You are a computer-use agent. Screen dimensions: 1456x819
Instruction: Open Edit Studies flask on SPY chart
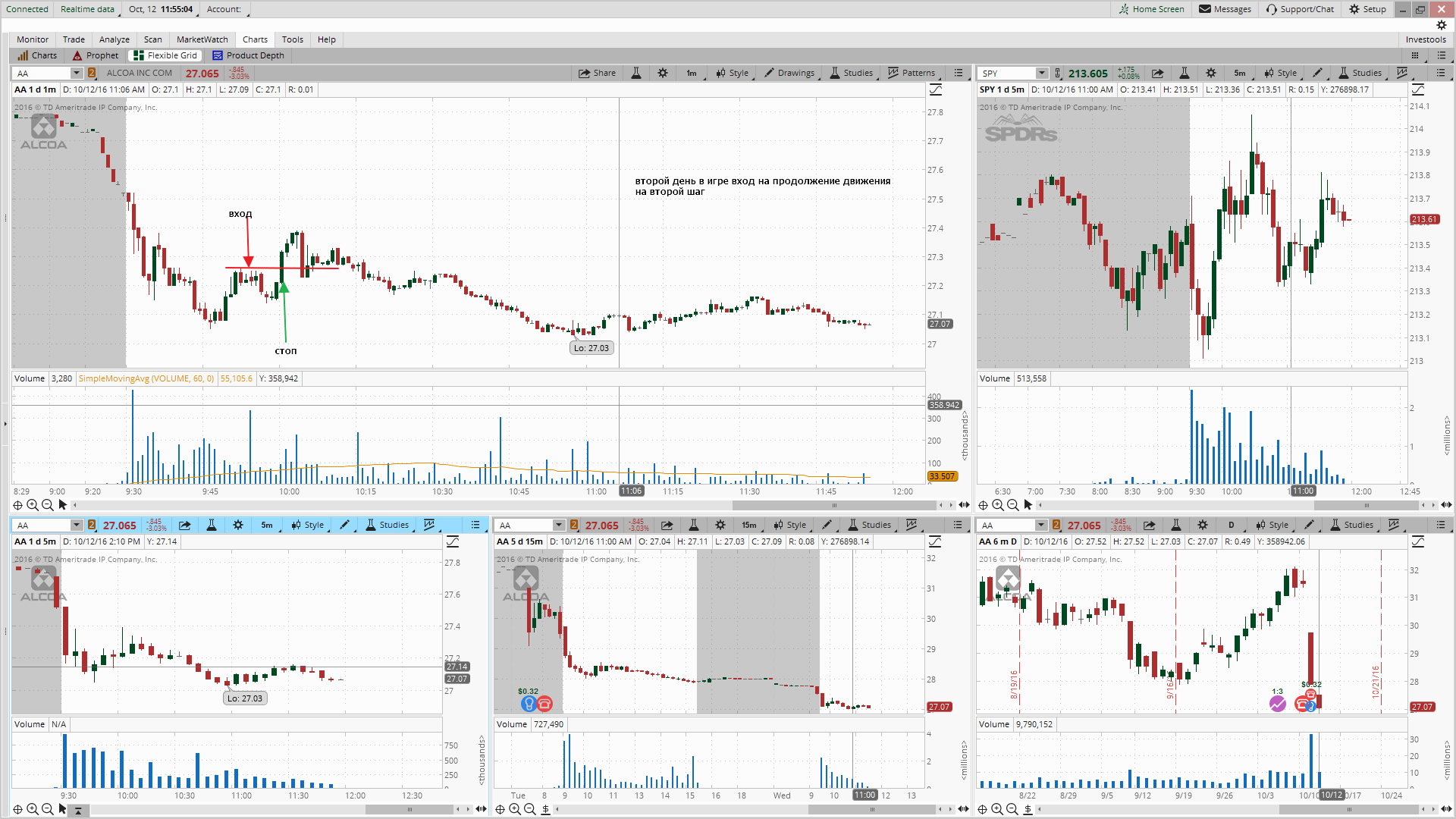[x=1185, y=73]
